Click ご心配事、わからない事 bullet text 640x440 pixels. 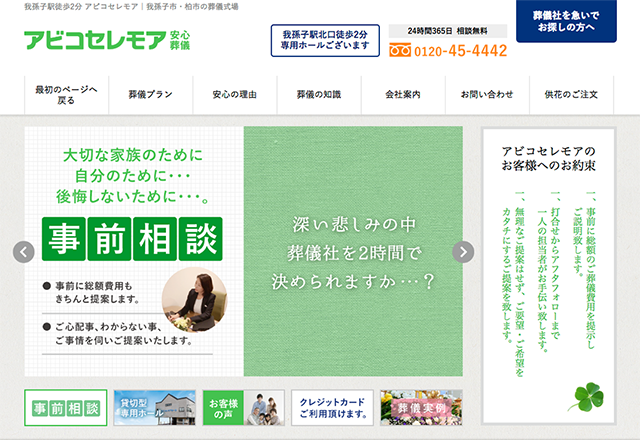pos(123,333)
